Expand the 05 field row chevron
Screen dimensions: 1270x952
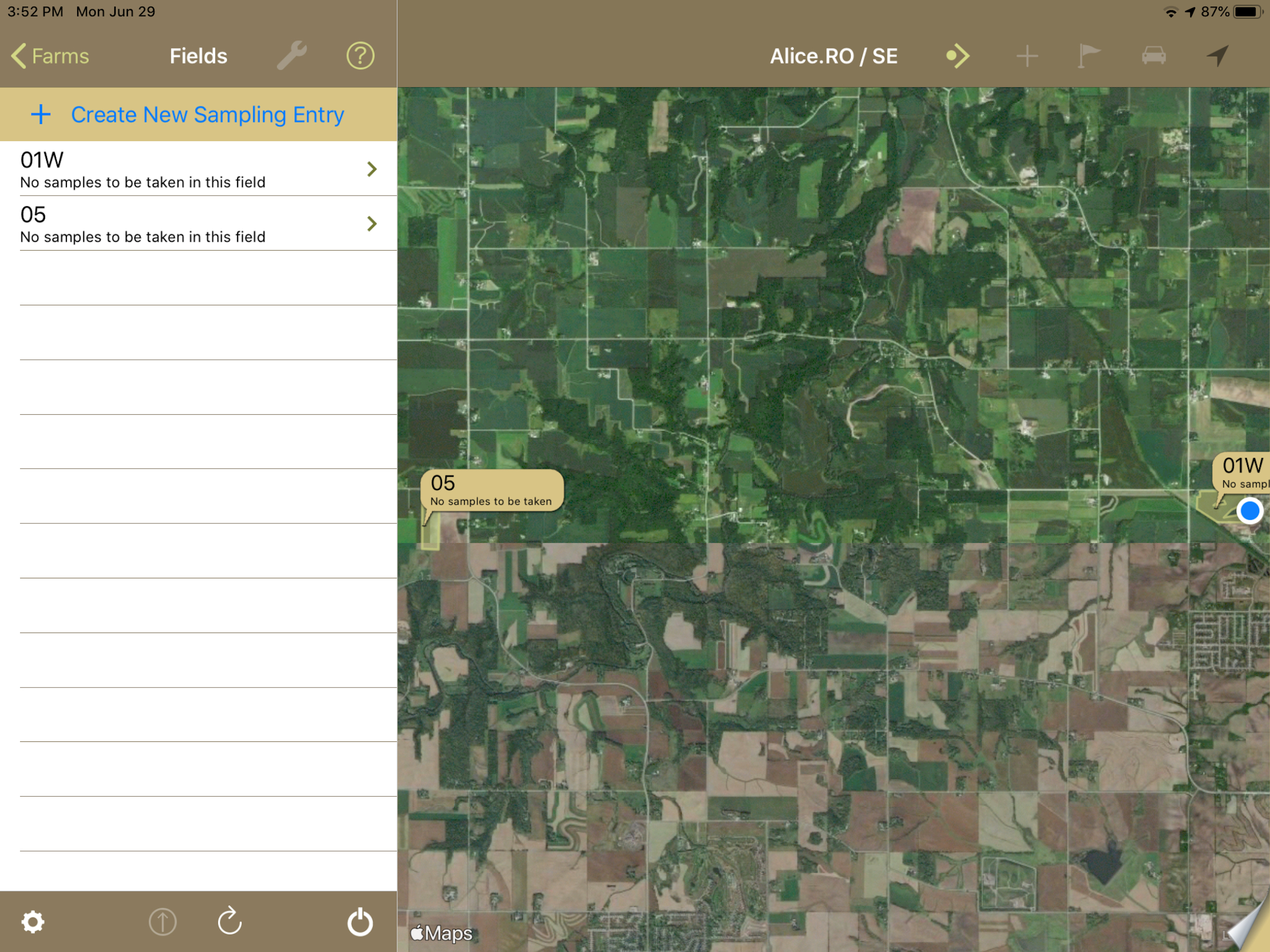[x=371, y=224]
